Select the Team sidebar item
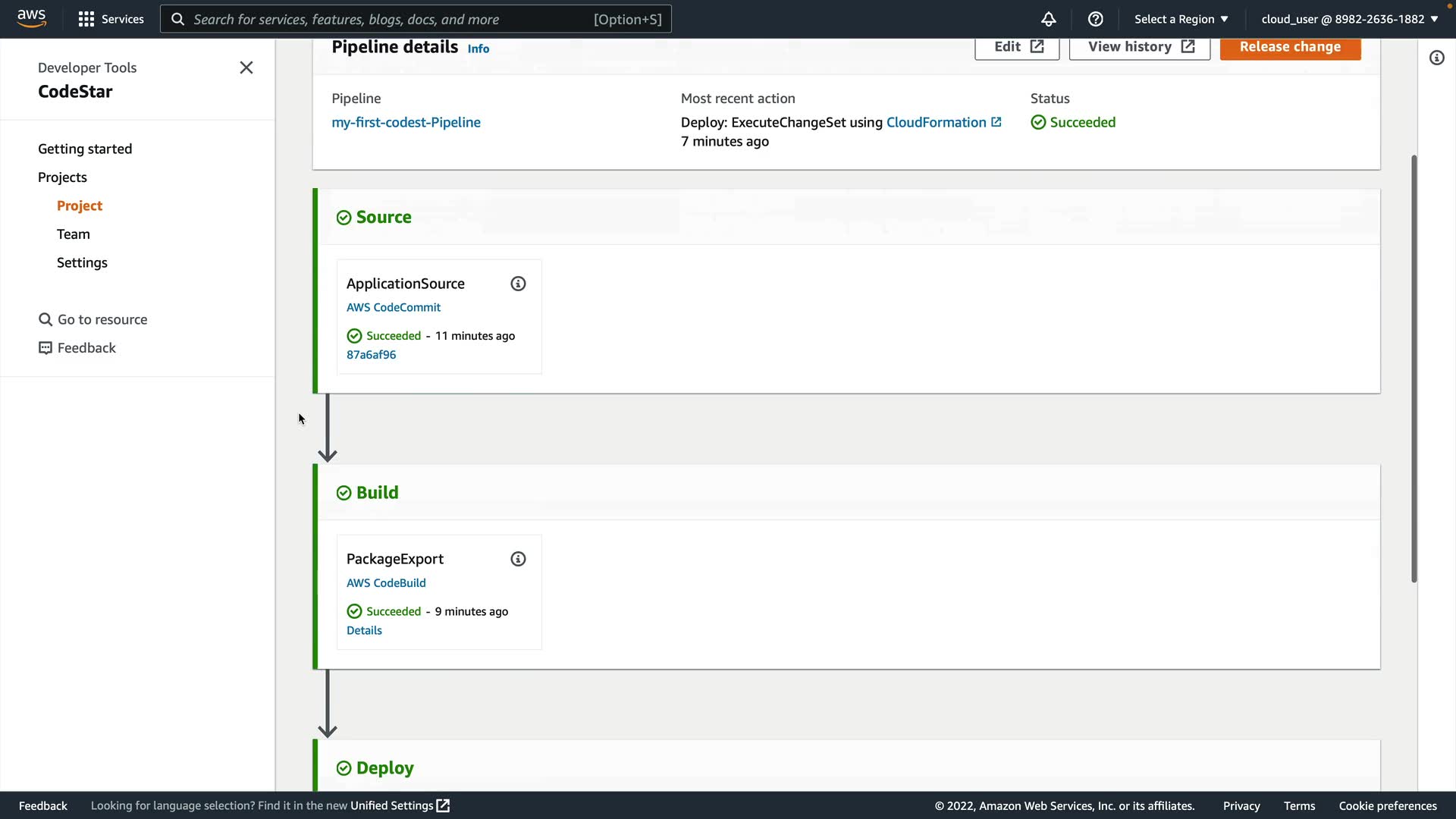1456x819 pixels. point(74,234)
